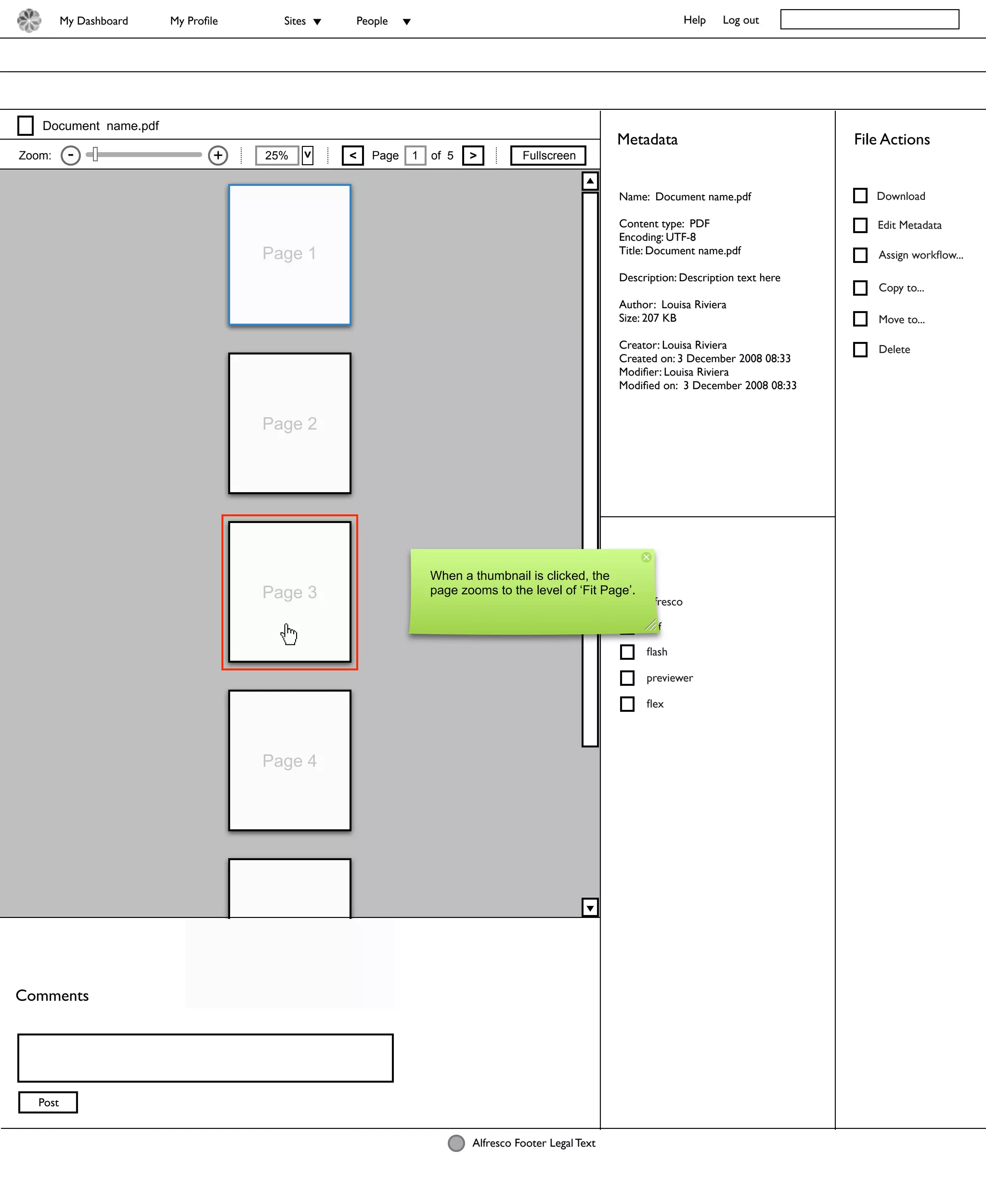
Task: Go to next page arrow button
Action: tap(473, 156)
